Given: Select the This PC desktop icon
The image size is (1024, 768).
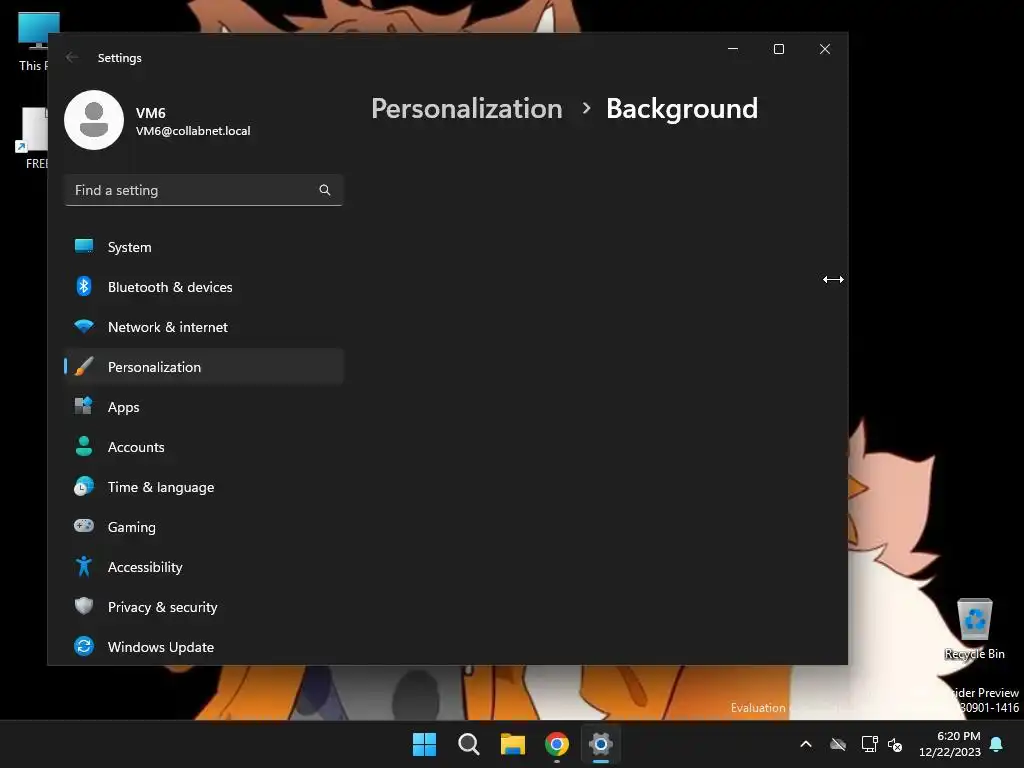Looking at the screenshot, I should pos(33,42).
